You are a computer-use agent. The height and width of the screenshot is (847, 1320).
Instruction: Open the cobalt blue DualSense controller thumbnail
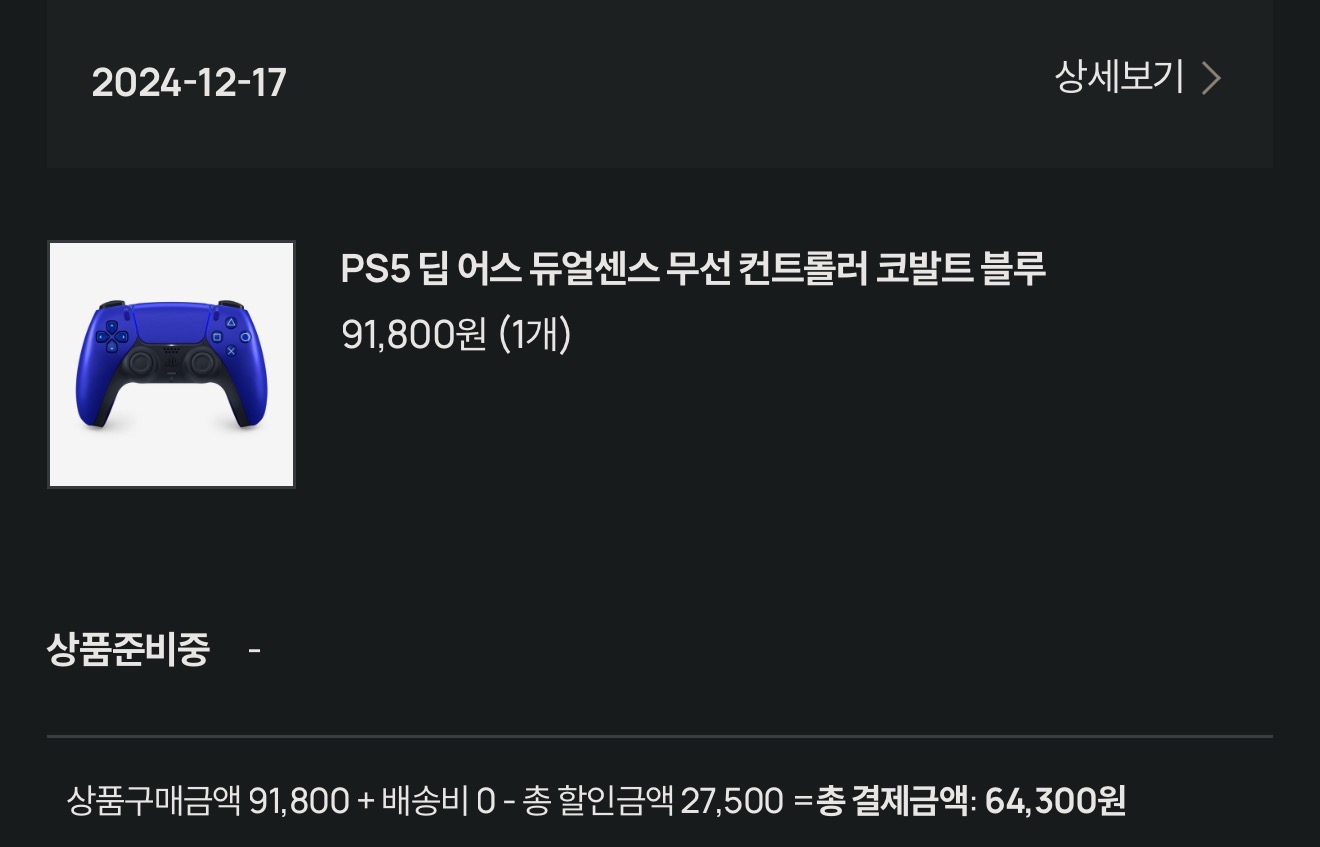click(171, 364)
